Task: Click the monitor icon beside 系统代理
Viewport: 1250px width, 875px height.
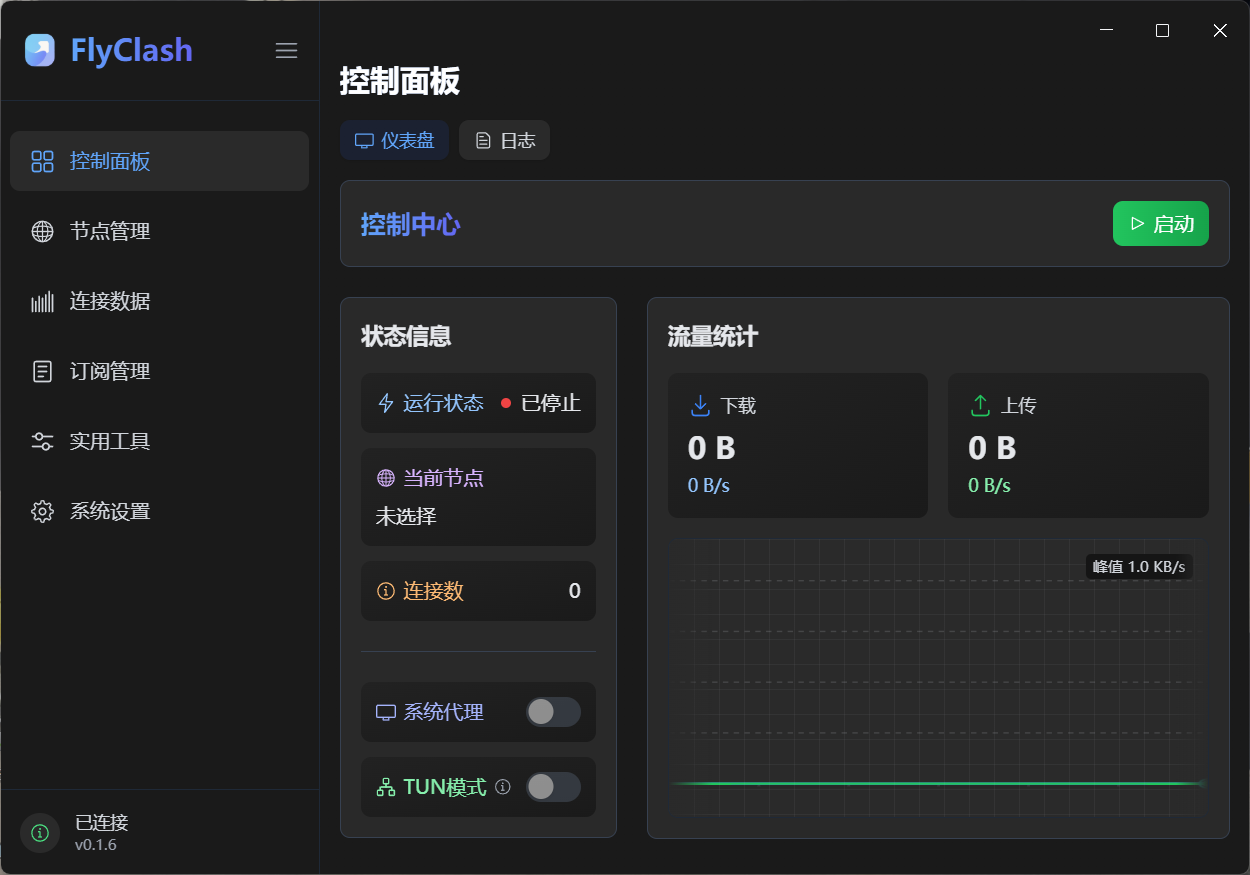Action: tap(386, 712)
